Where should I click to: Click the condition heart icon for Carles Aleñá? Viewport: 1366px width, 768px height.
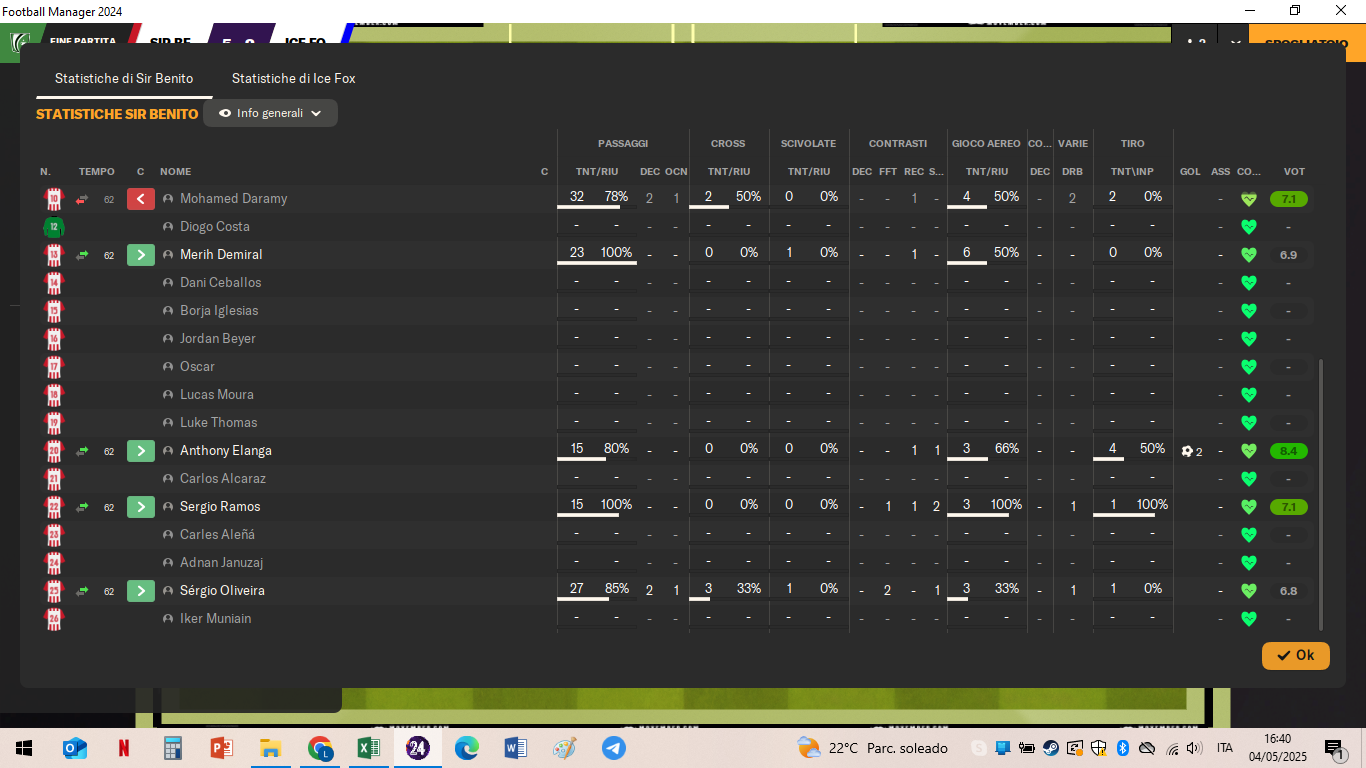pyautogui.click(x=1248, y=535)
